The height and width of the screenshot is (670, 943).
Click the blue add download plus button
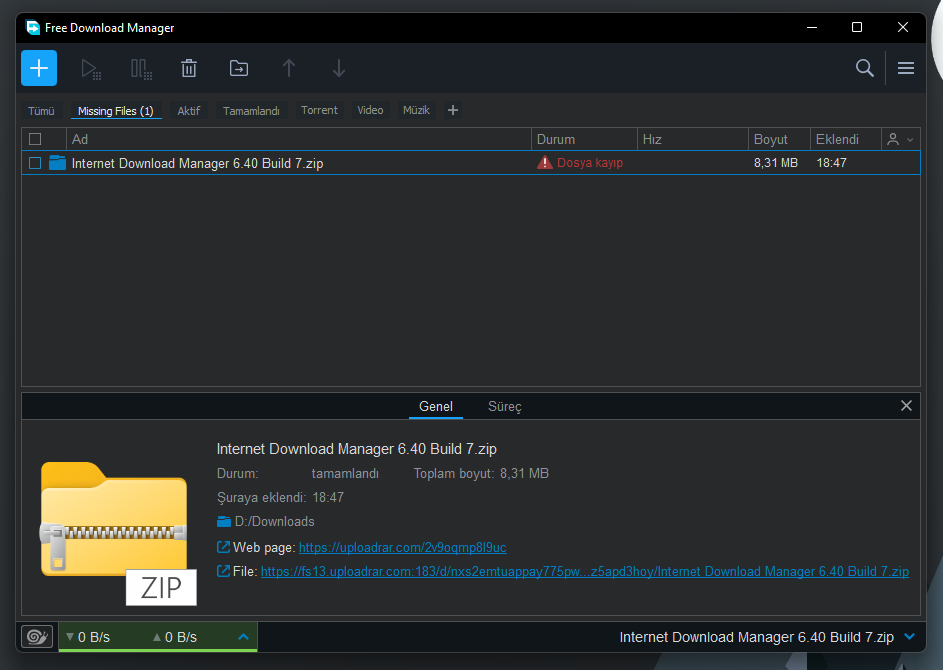pyautogui.click(x=39, y=68)
